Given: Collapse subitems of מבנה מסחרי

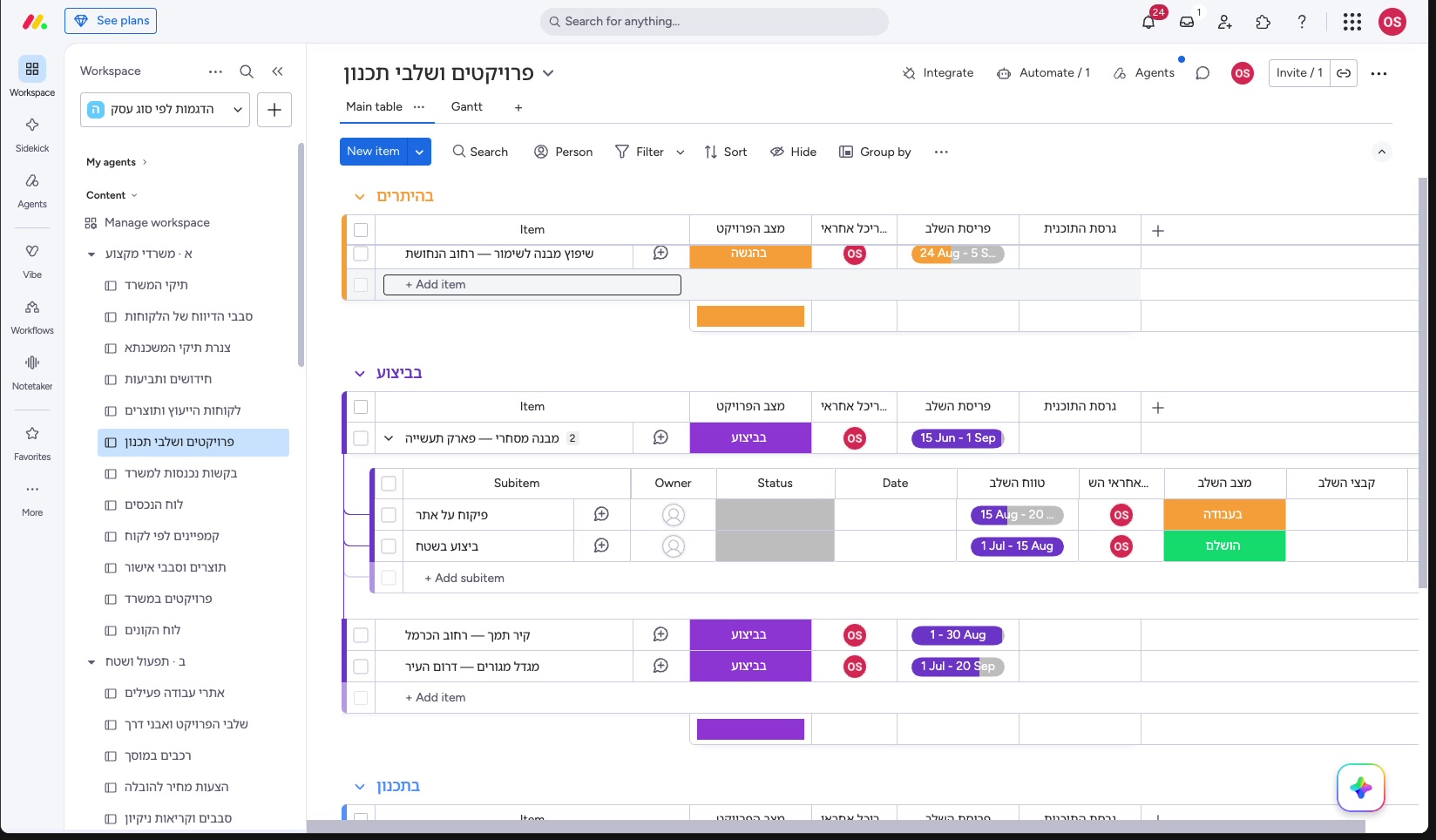Looking at the screenshot, I should 389,438.
